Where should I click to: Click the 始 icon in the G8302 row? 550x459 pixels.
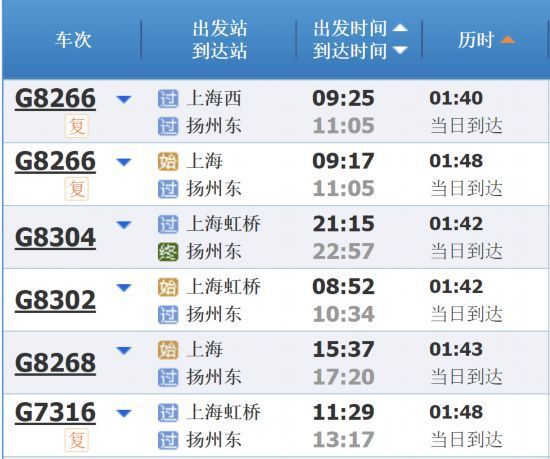pos(168,287)
